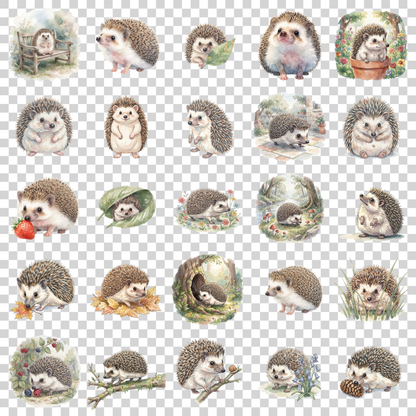The image size is (416, 416).
Task: Choose the hedgehog resting on a pile of autumn leaves
Action: [126, 291]
